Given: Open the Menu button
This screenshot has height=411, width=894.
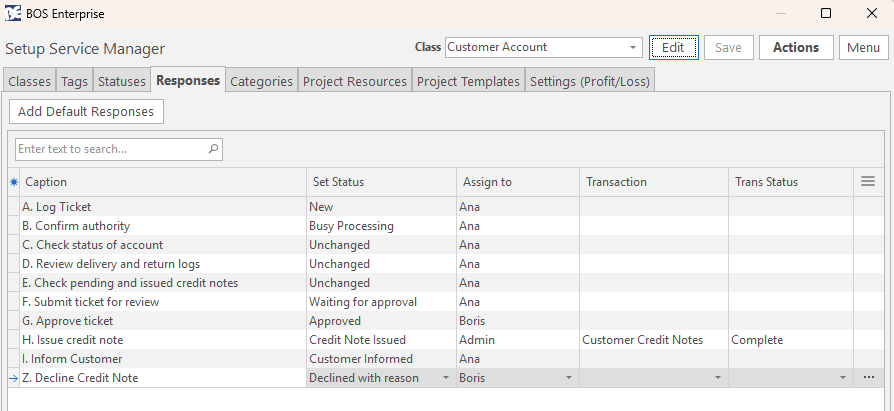Looking at the screenshot, I should [863, 47].
